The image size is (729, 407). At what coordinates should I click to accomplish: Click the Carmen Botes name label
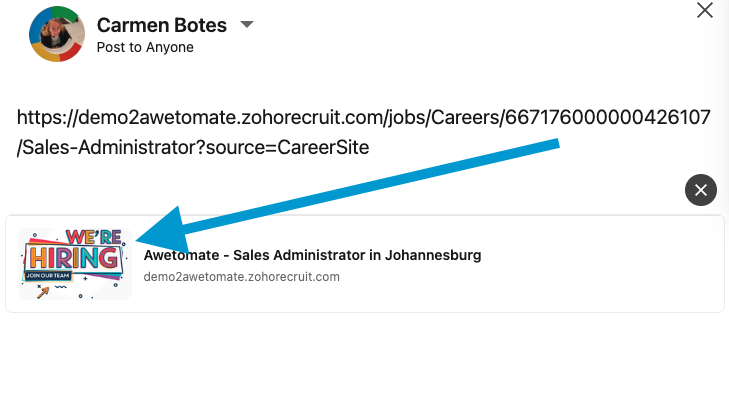(x=161, y=25)
